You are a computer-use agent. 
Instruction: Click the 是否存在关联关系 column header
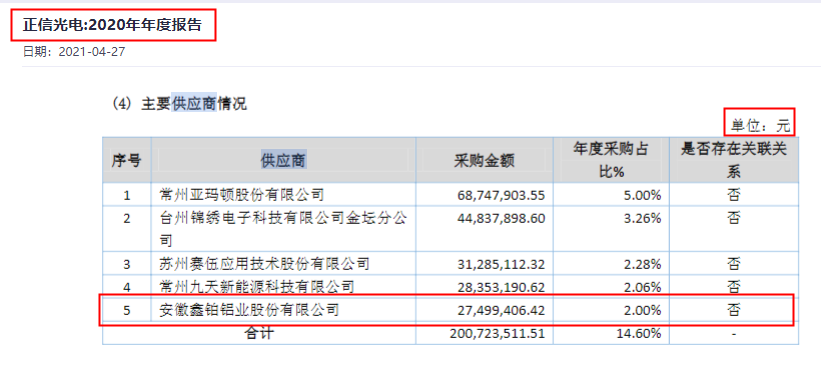(734, 160)
